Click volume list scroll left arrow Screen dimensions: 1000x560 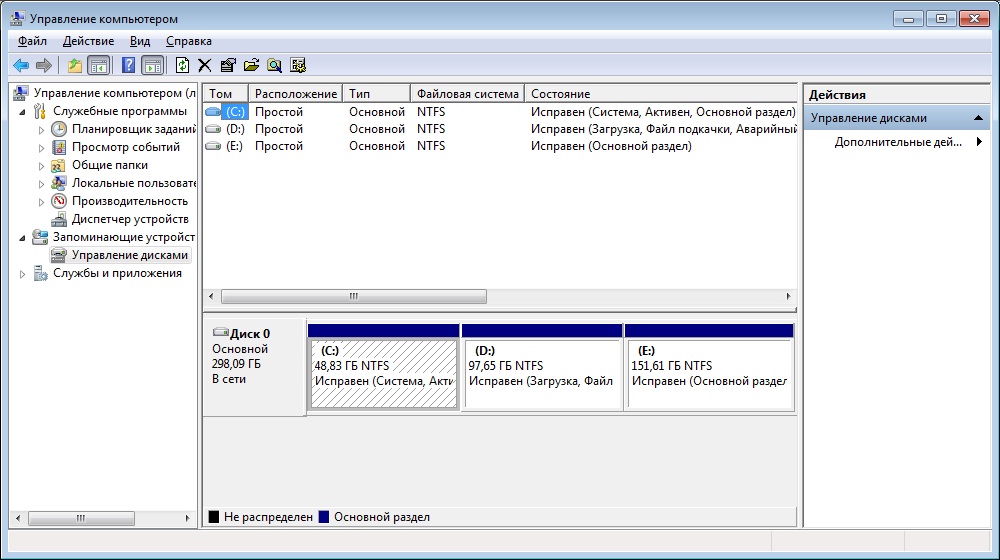point(212,297)
